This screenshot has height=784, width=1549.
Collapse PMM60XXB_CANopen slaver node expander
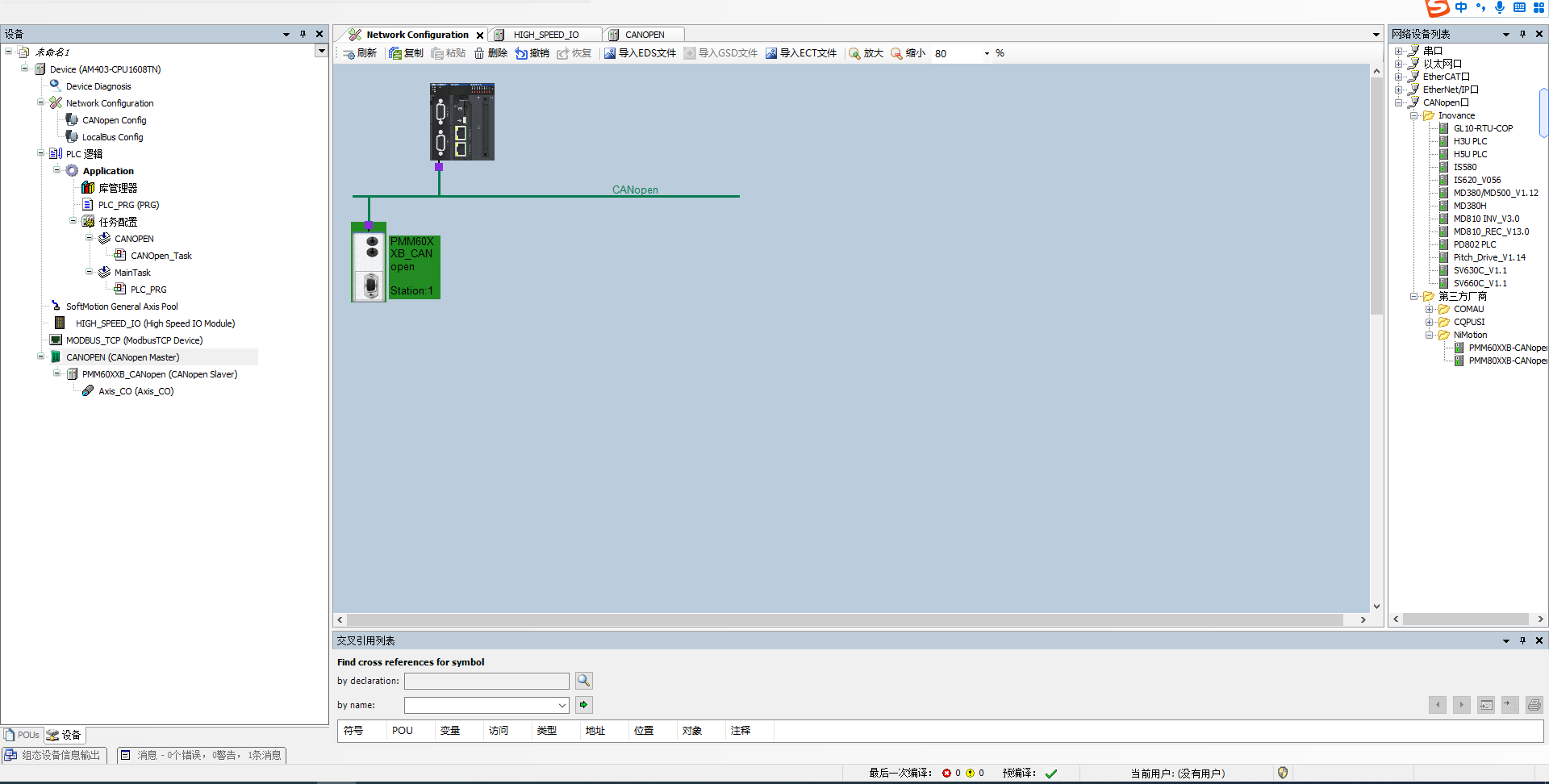coord(56,373)
